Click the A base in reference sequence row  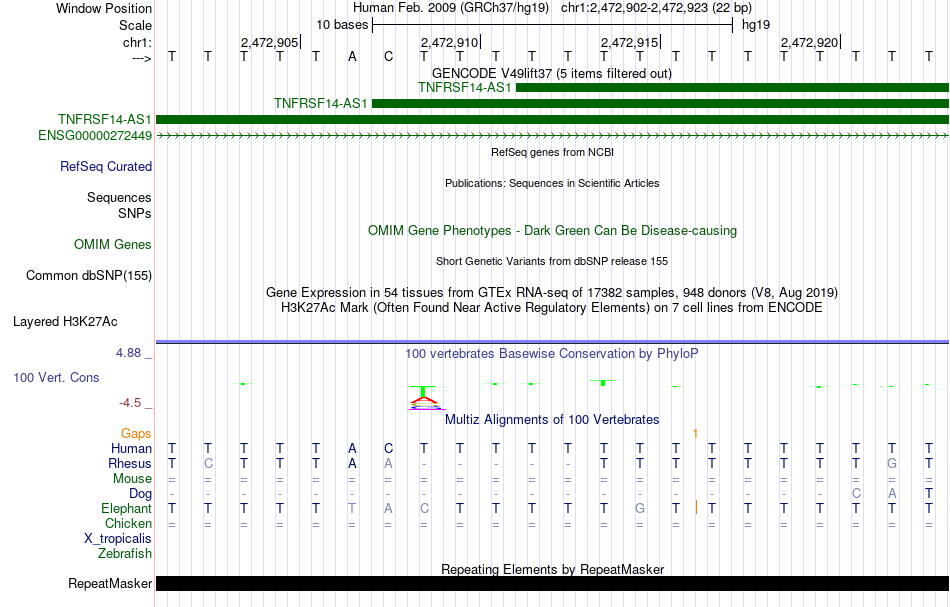pyautogui.click(x=352, y=57)
